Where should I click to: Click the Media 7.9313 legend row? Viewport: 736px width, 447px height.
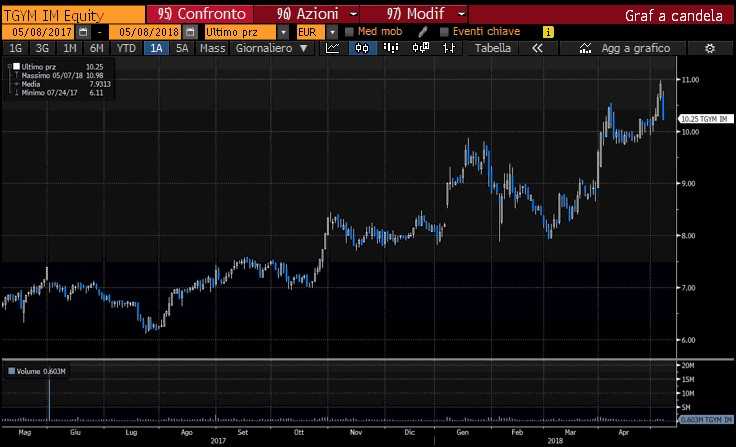point(62,84)
